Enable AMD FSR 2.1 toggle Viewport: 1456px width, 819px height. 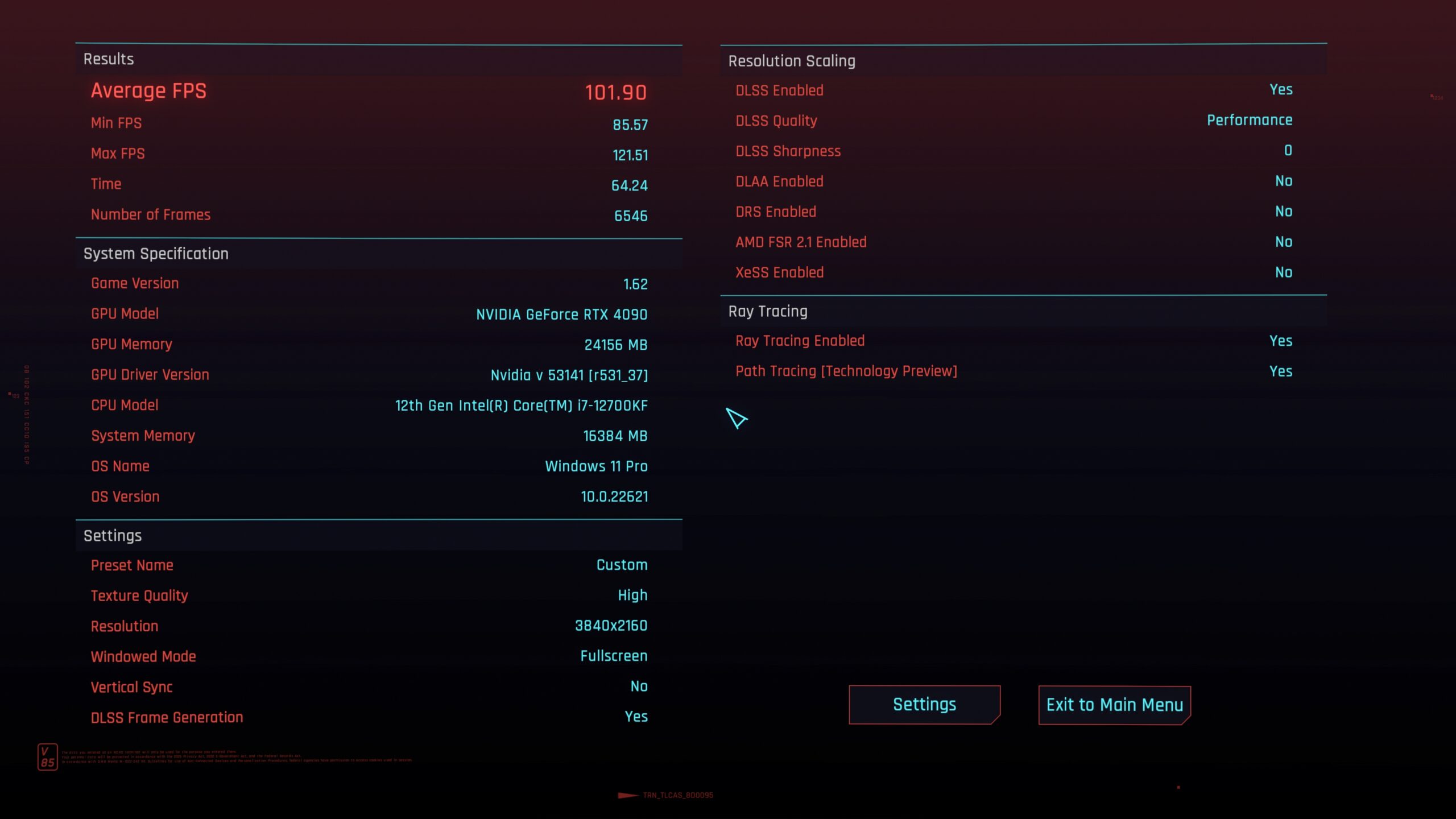1283,242
